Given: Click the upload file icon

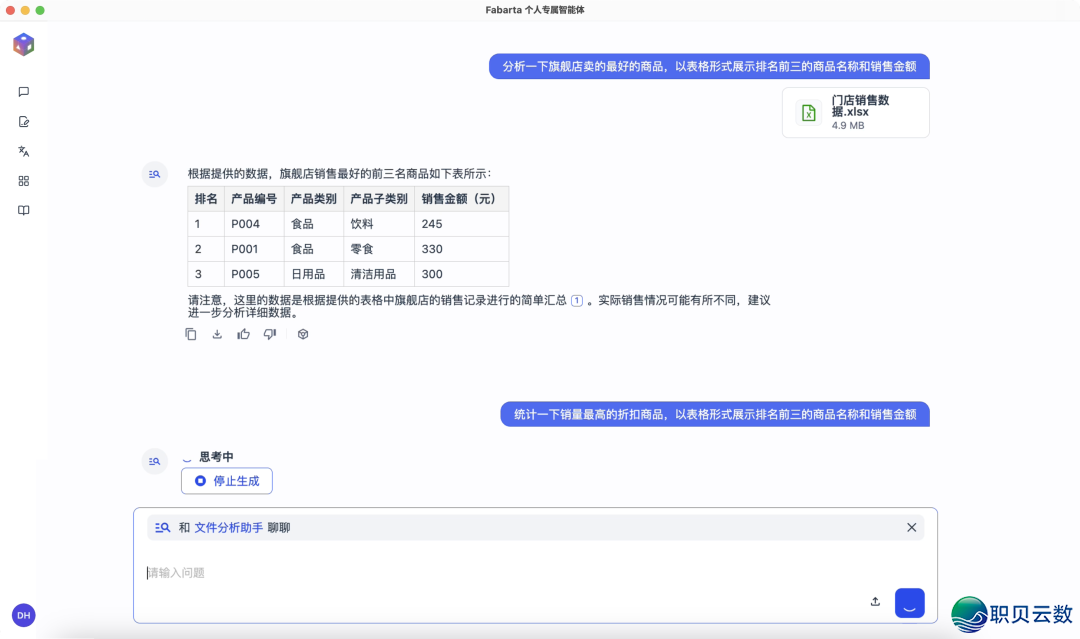Looking at the screenshot, I should (x=875, y=602).
